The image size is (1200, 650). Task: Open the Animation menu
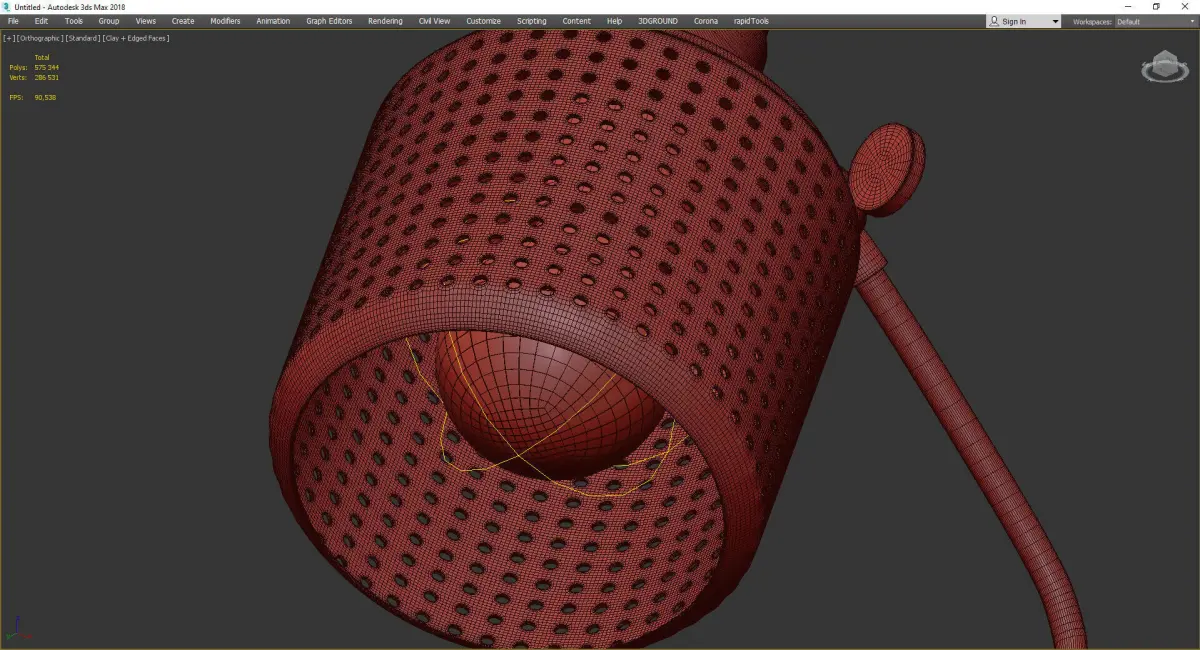273,21
